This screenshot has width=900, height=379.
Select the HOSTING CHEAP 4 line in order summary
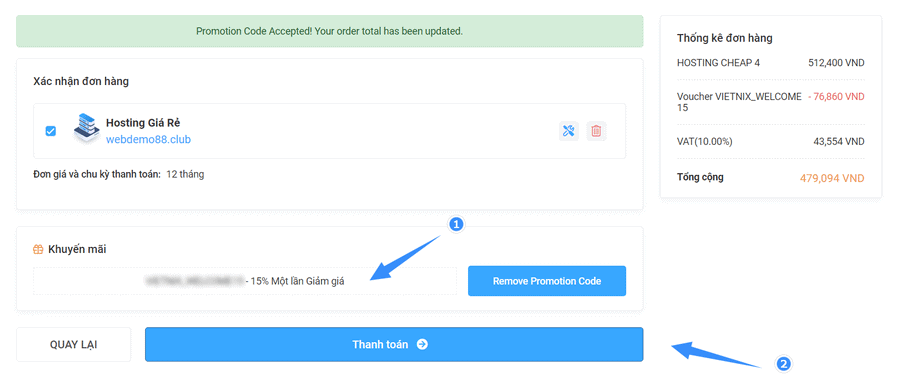click(771, 63)
